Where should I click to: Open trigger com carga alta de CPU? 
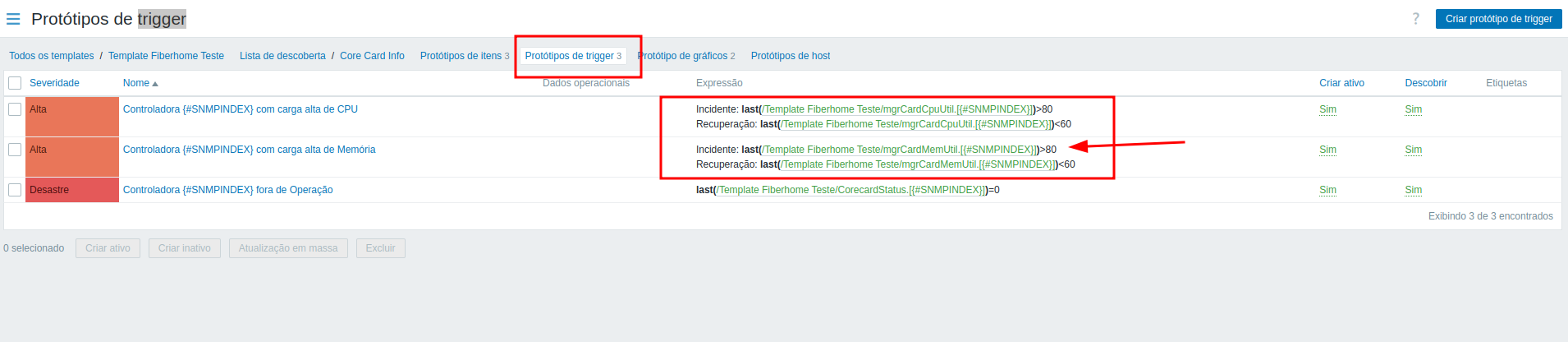pyautogui.click(x=241, y=109)
